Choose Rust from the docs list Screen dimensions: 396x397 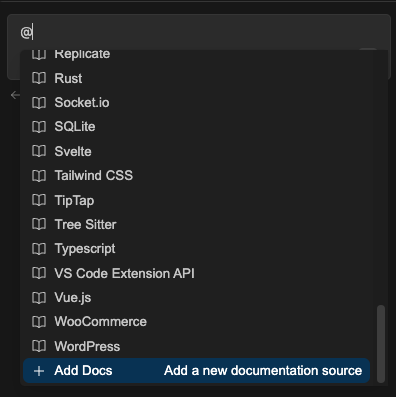(x=197, y=78)
